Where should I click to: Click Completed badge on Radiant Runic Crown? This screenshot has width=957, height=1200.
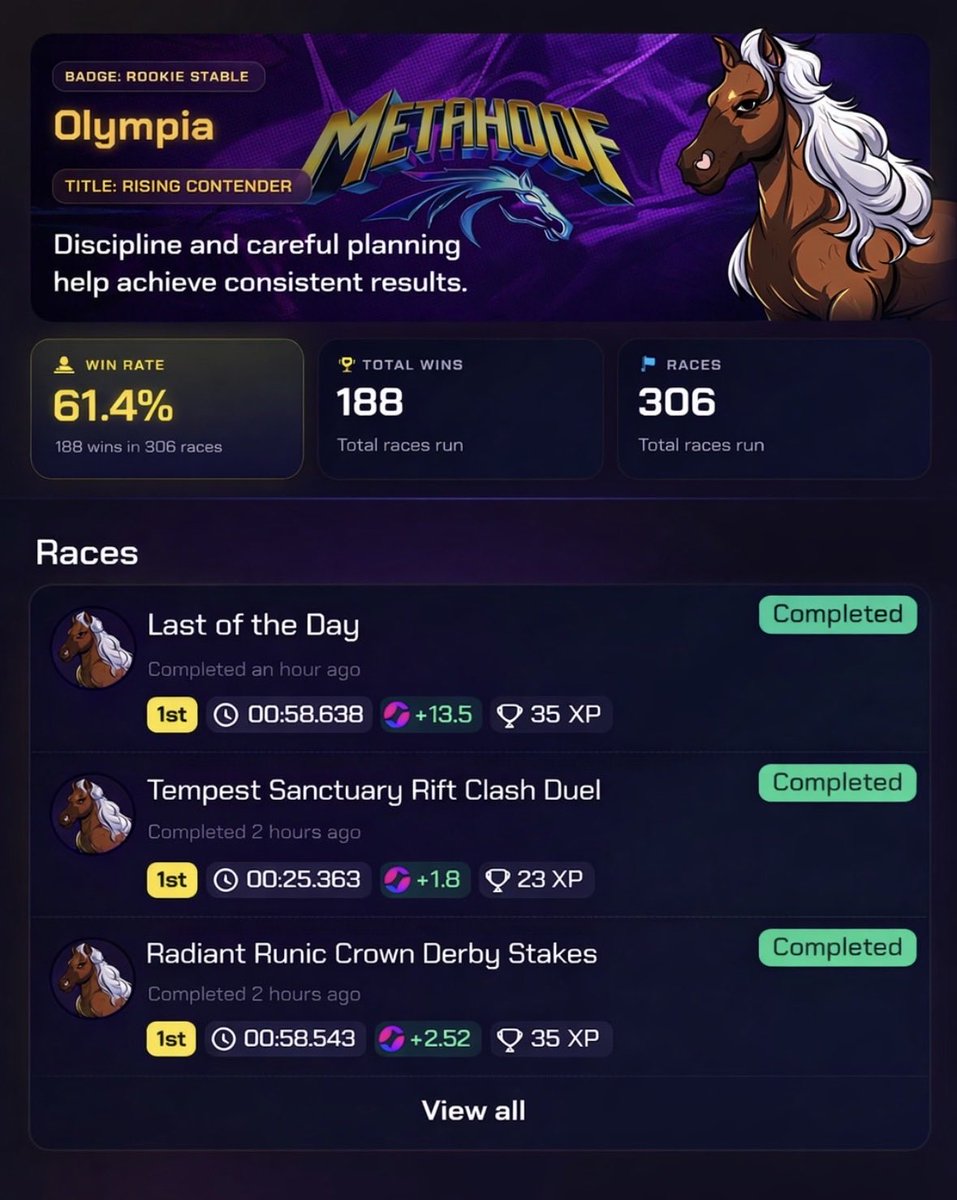tap(838, 947)
